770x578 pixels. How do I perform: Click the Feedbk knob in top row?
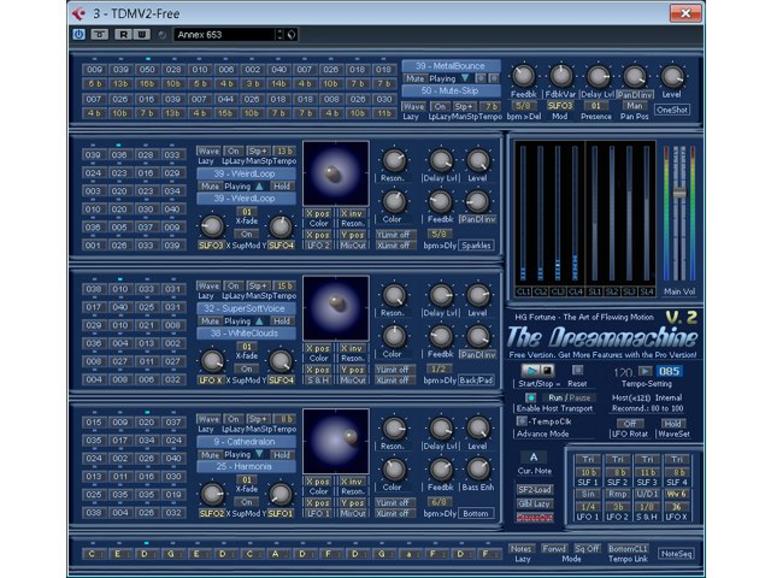(523, 76)
